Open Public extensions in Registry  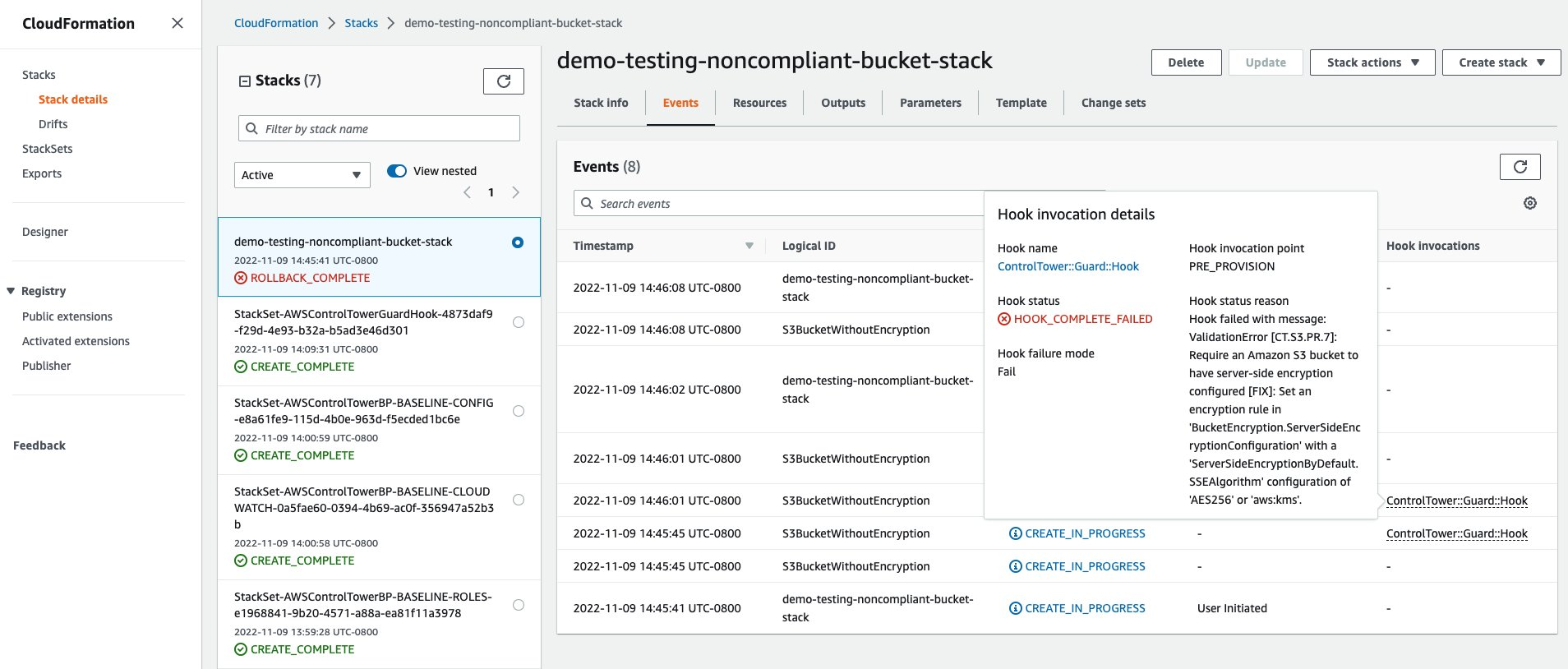coord(67,316)
